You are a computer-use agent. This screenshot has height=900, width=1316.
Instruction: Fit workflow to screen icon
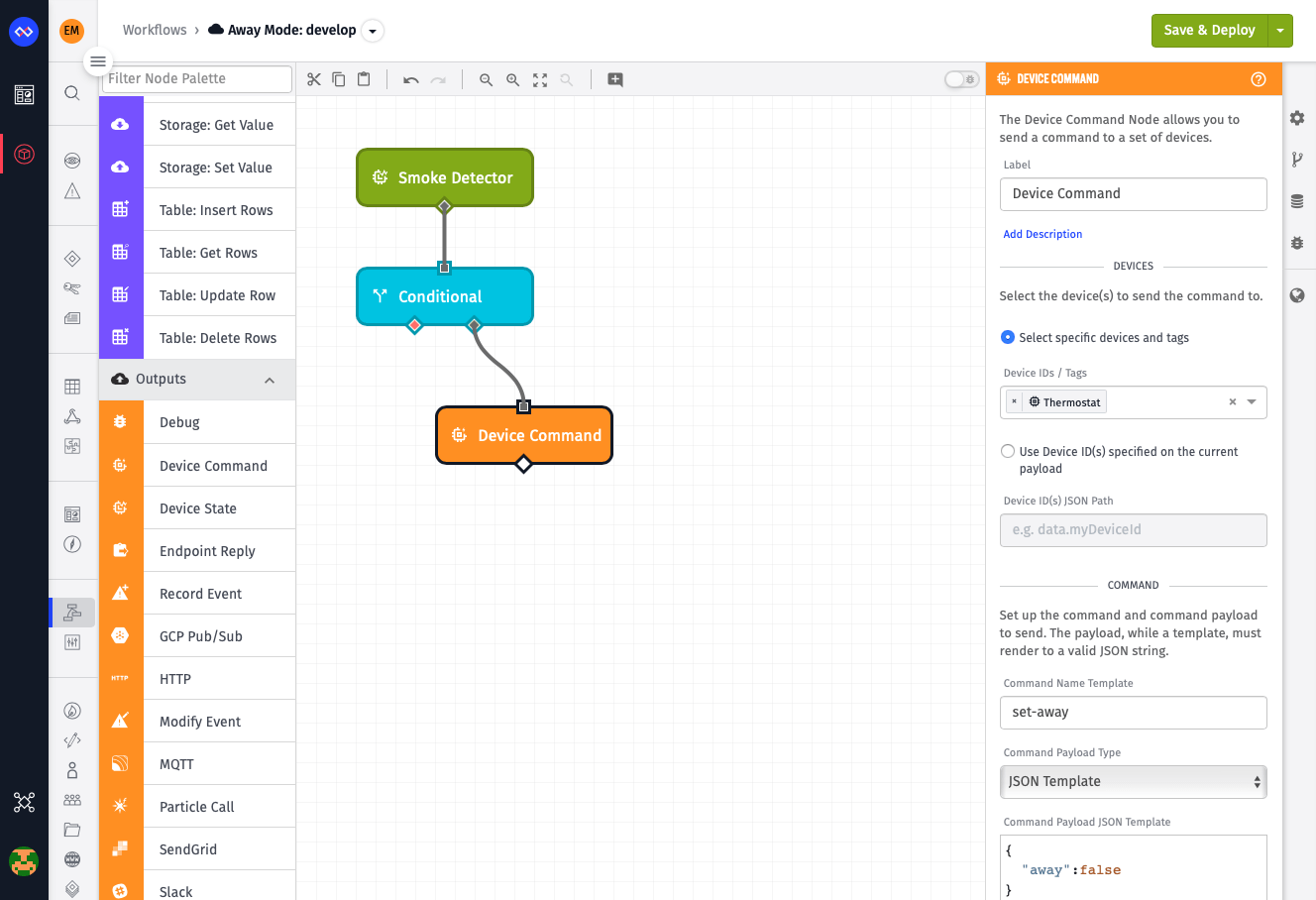point(540,79)
